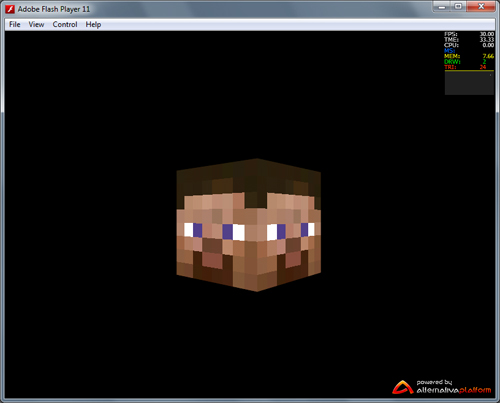Viewport: 500px width, 403px height.
Task: Minimize the Flash Player window
Action: 442,7
